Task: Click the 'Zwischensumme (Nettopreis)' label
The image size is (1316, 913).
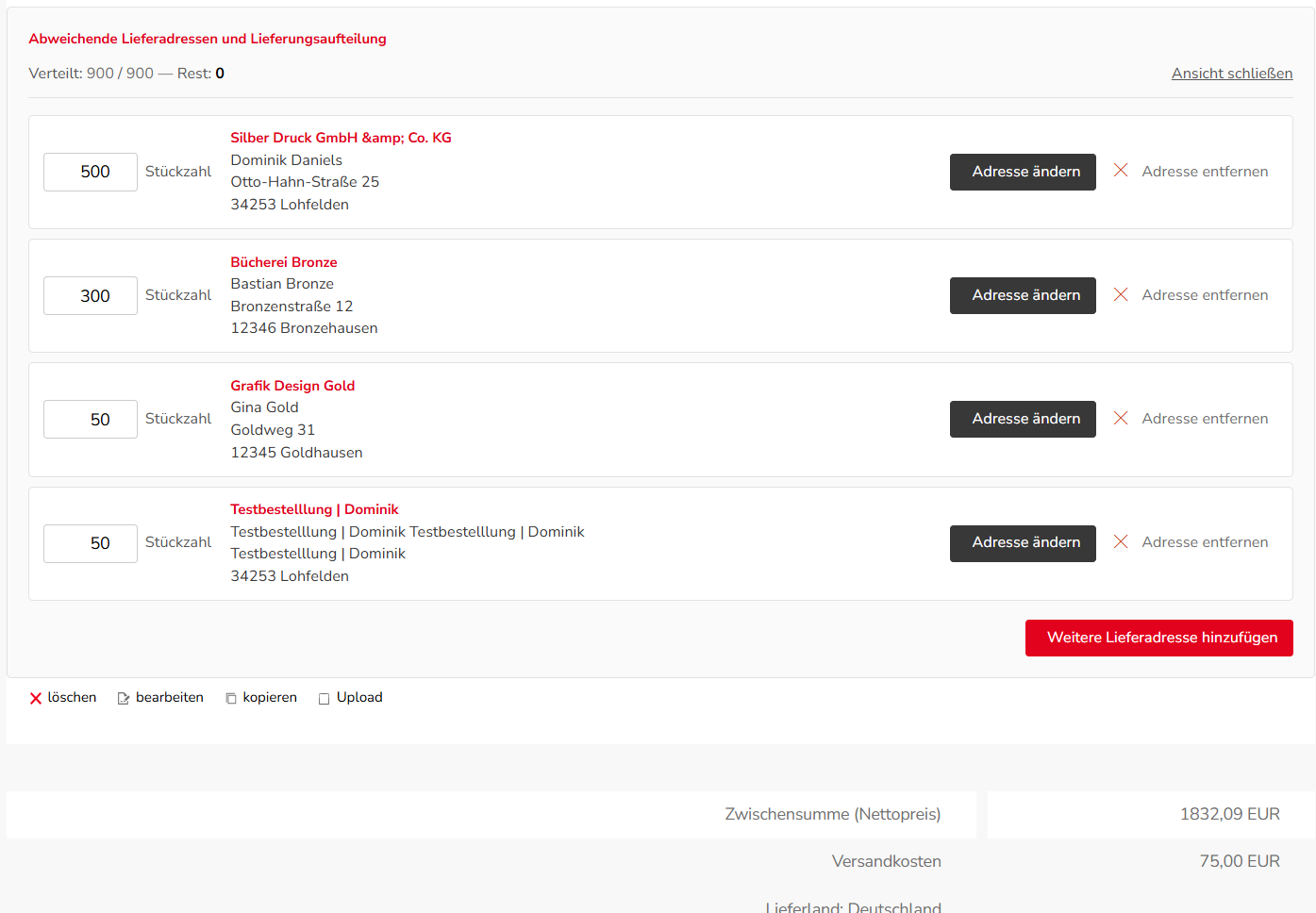Action: (833, 814)
